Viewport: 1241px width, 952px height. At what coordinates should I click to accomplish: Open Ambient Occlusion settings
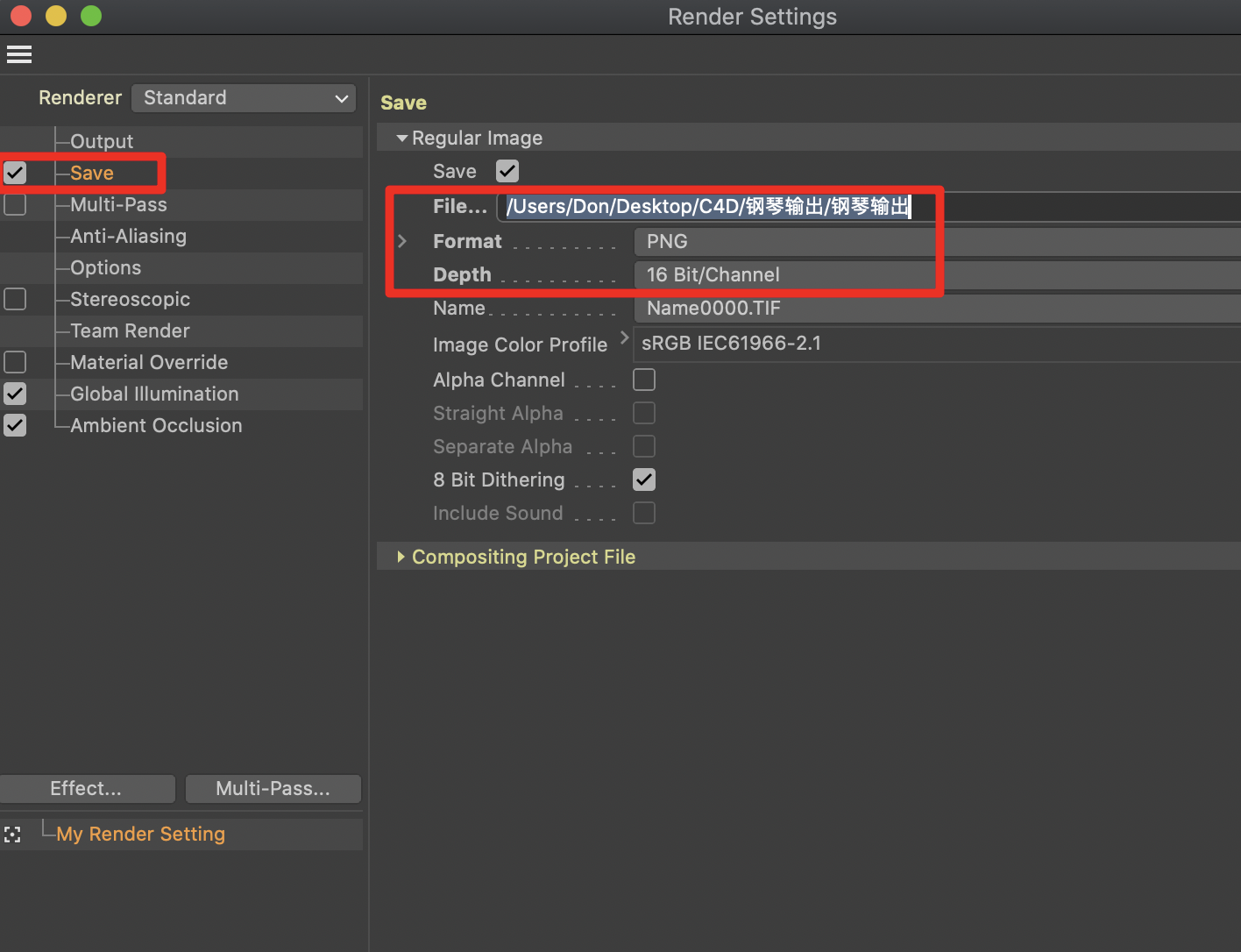click(x=156, y=425)
